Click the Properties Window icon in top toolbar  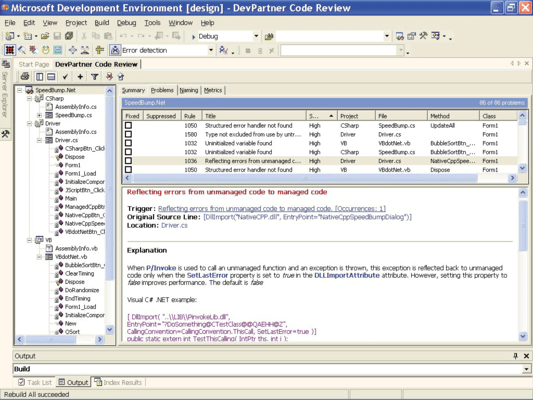coord(411,36)
